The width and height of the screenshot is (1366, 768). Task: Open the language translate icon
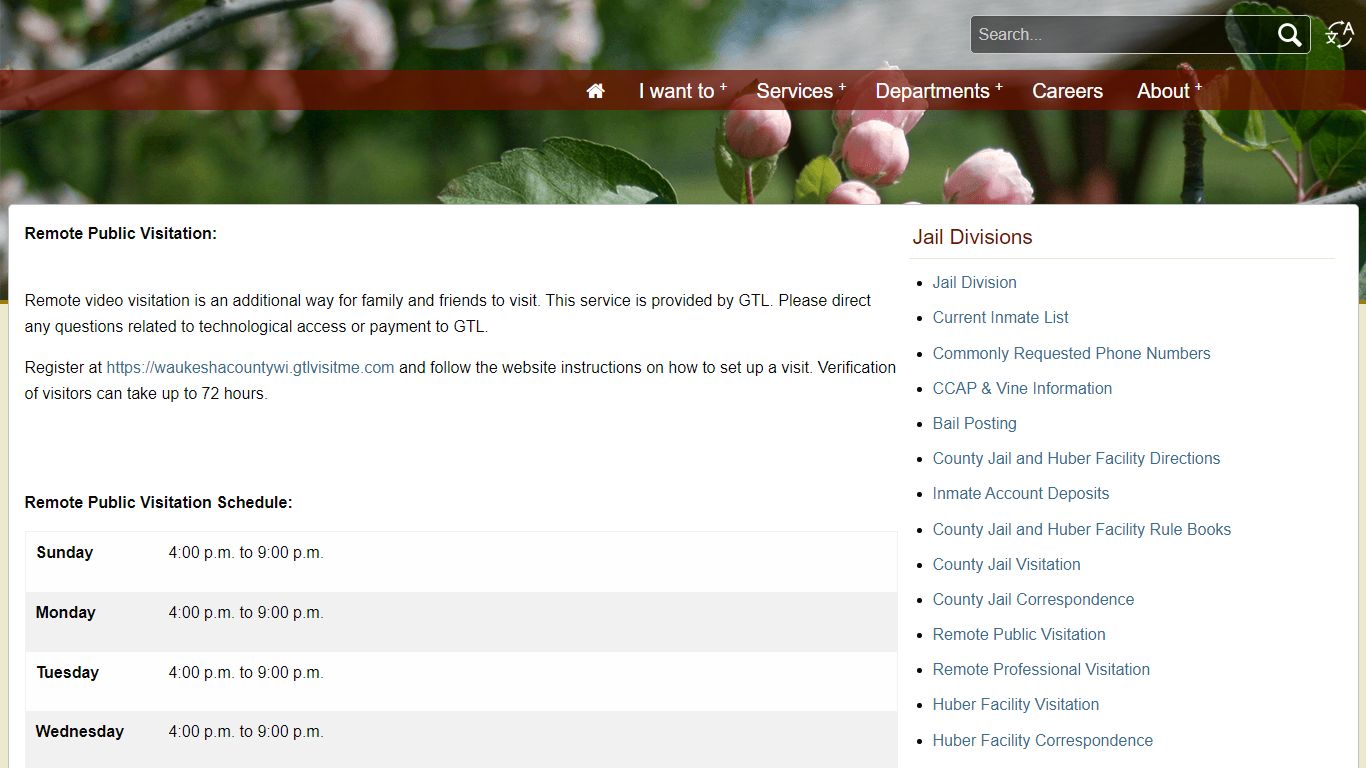(x=1340, y=34)
